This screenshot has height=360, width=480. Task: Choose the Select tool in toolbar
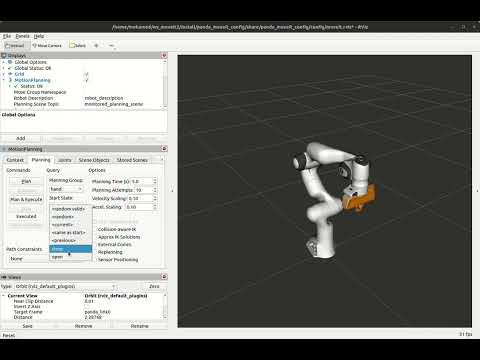click(x=78, y=46)
